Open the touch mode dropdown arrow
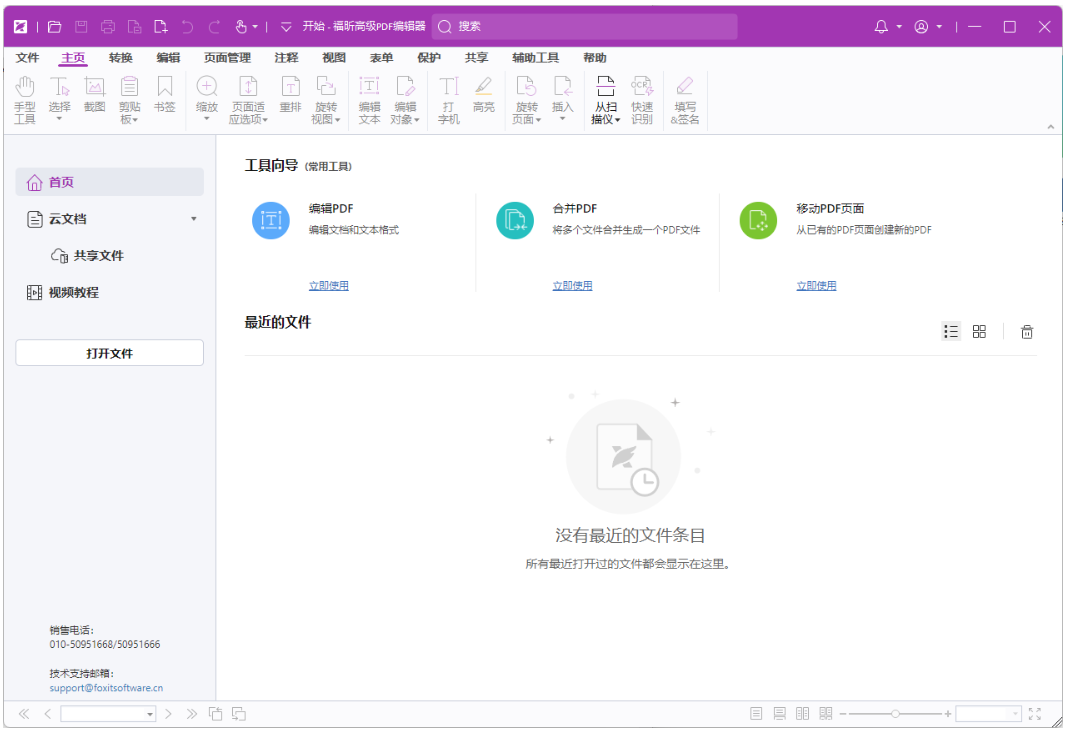The height and width of the screenshot is (732, 1068). point(255,27)
